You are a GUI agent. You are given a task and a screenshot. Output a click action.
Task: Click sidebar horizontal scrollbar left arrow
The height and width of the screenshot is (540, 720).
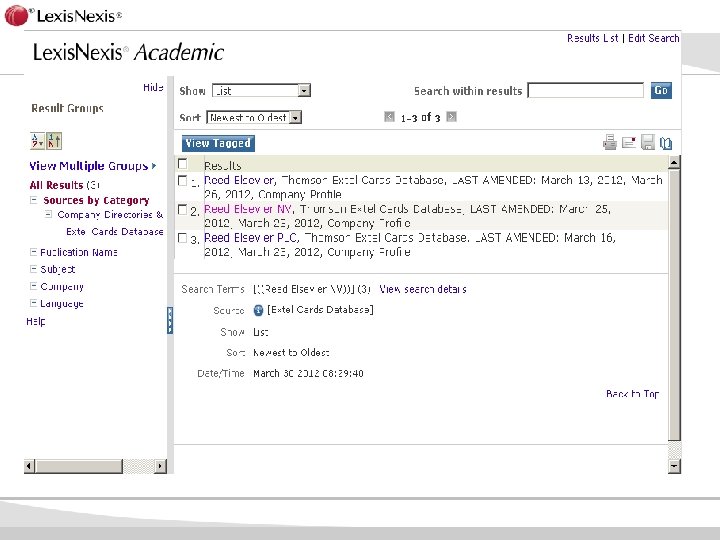click(x=29, y=467)
